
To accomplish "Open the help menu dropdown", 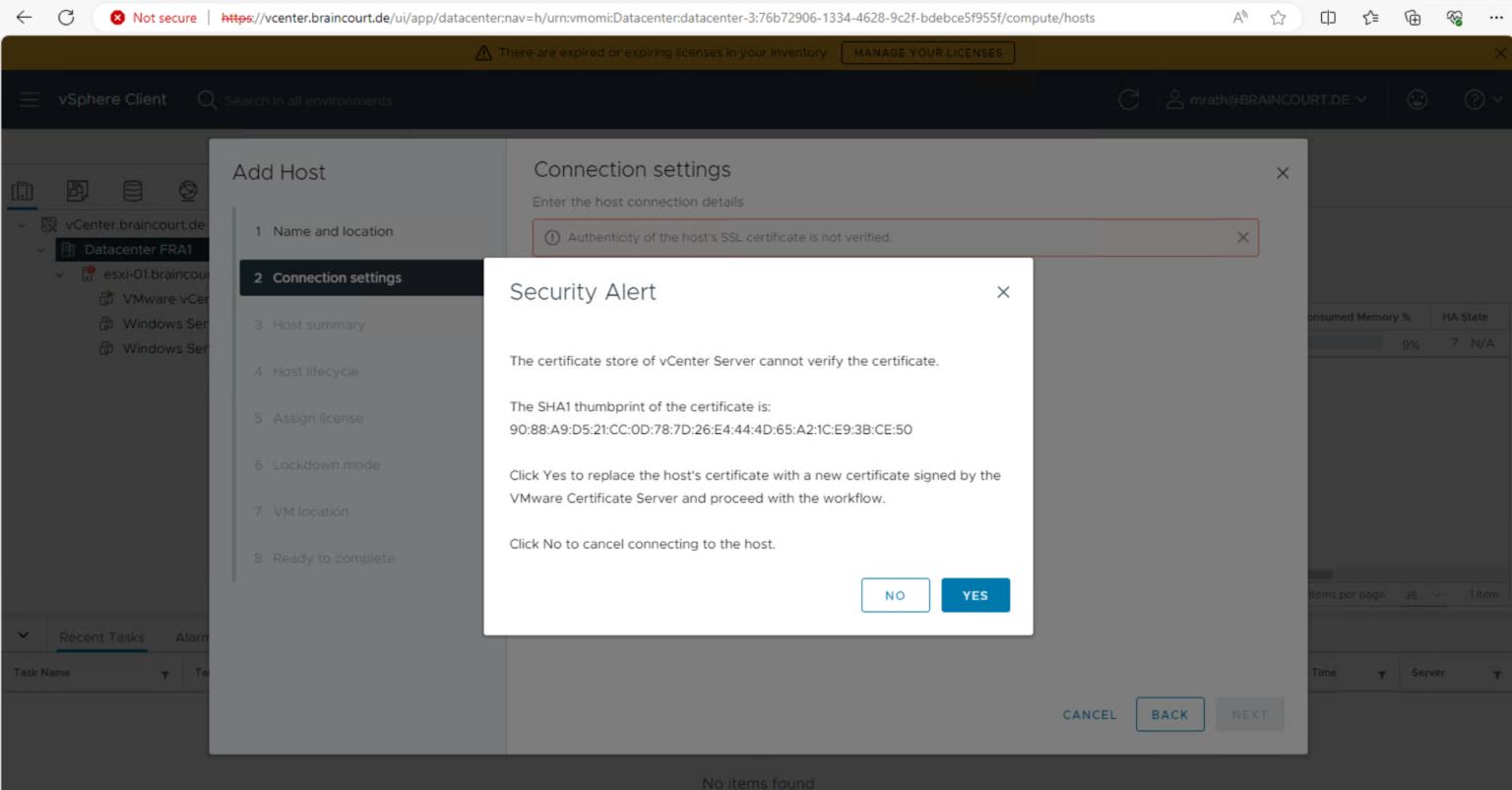I will coord(1482,99).
